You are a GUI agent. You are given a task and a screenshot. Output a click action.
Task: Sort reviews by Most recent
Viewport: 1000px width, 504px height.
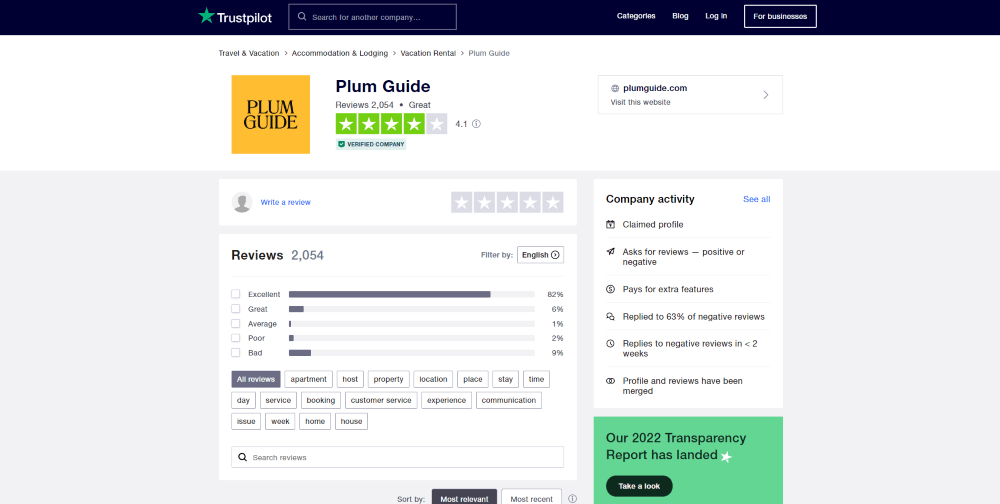tap(531, 498)
